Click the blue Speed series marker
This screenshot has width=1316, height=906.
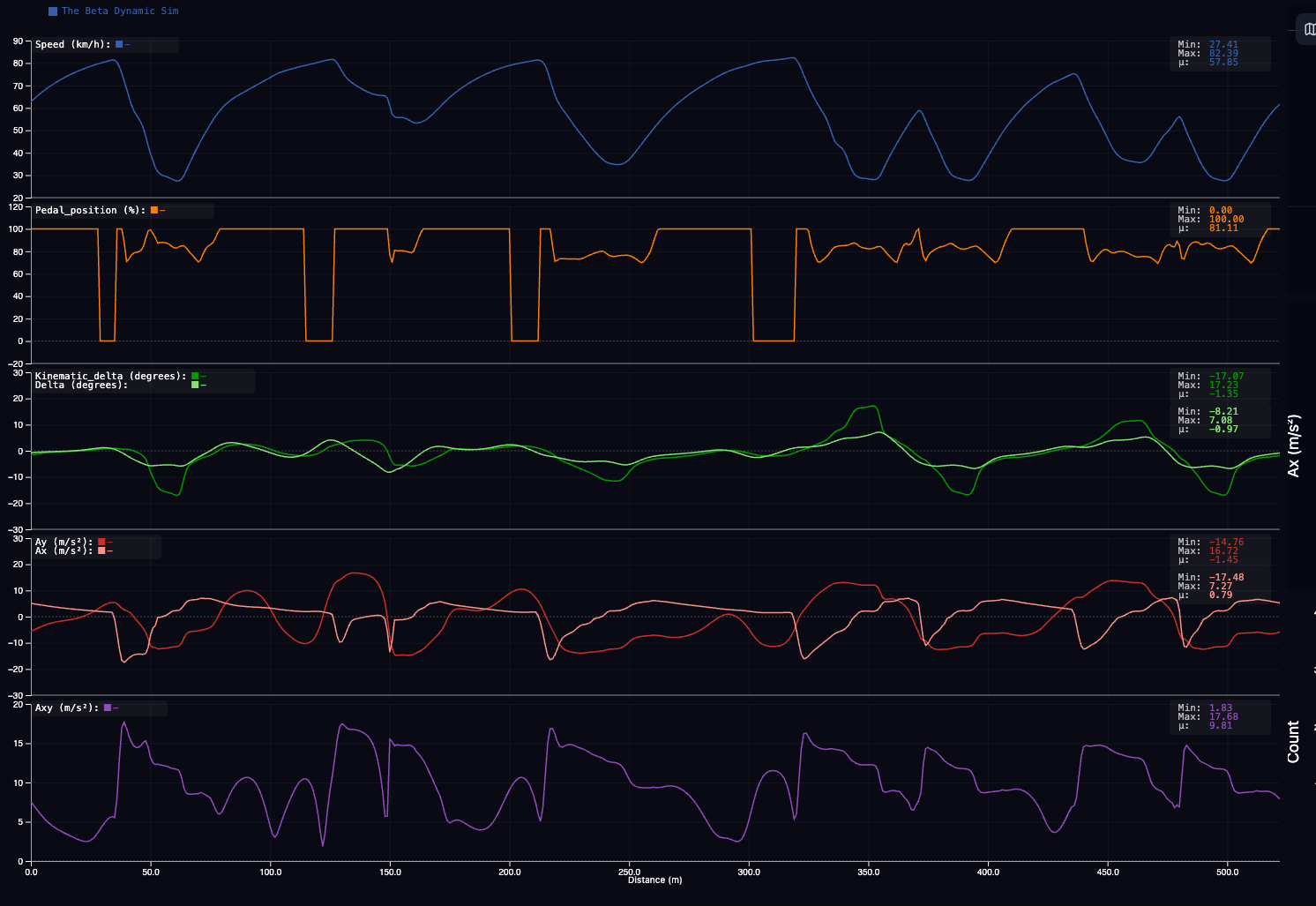(119, 44)
